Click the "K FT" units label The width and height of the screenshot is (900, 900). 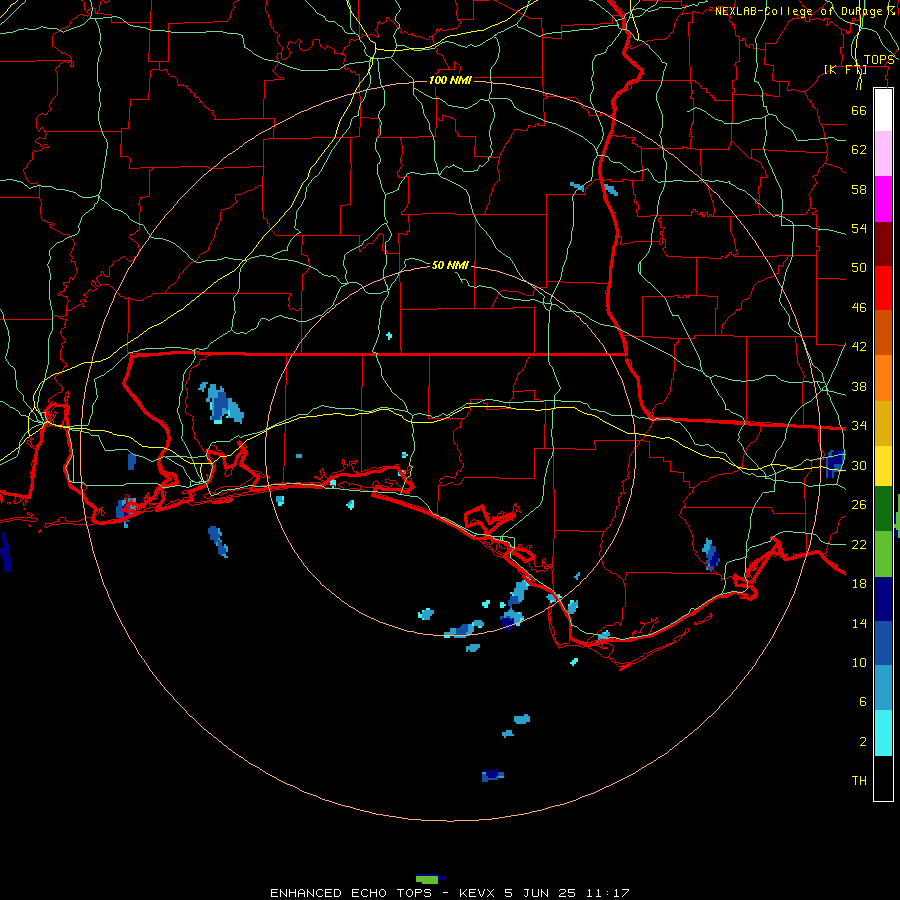[x=845, y=69]
